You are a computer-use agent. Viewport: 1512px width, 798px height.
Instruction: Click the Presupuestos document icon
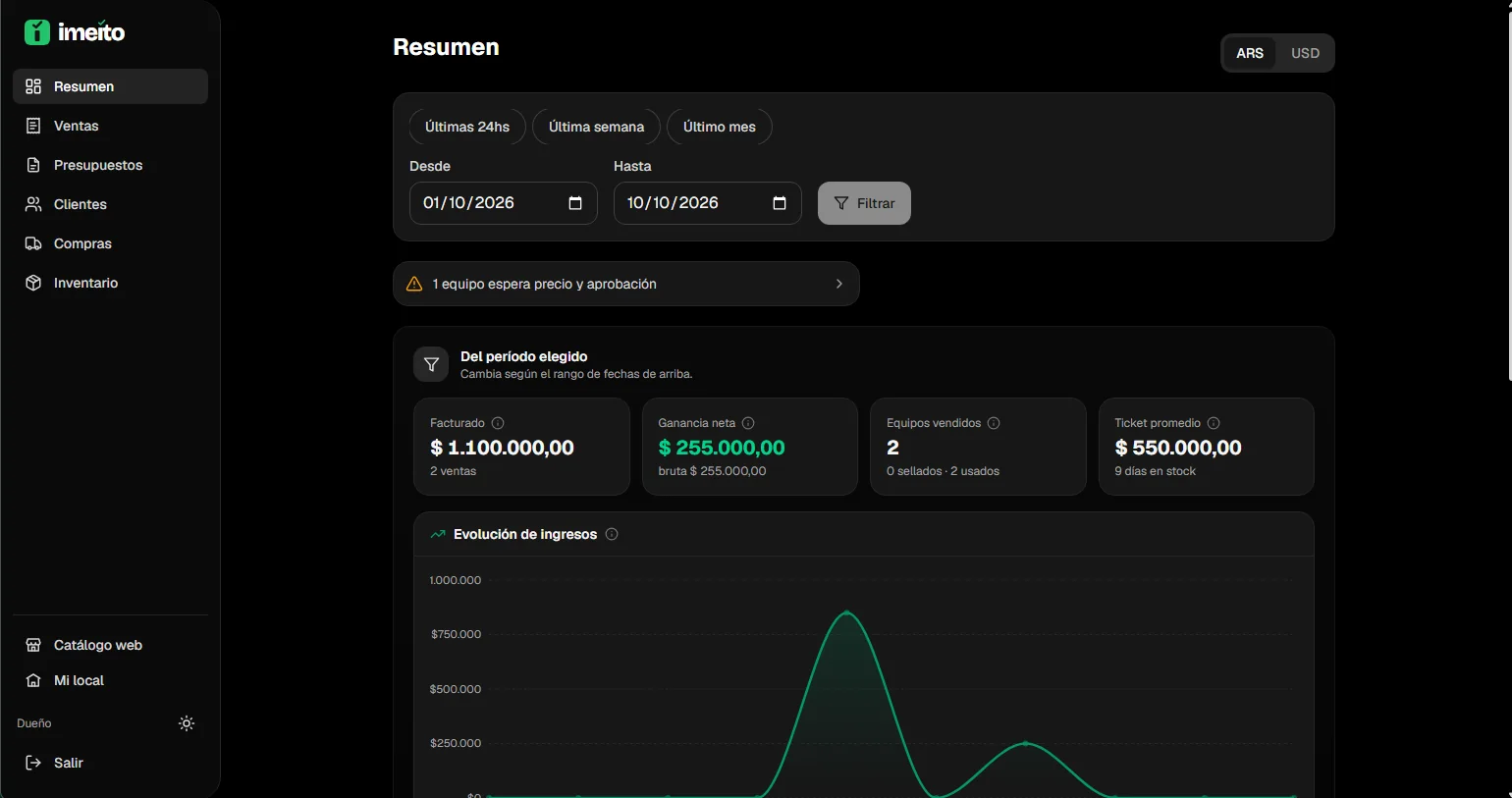(33, 165)
